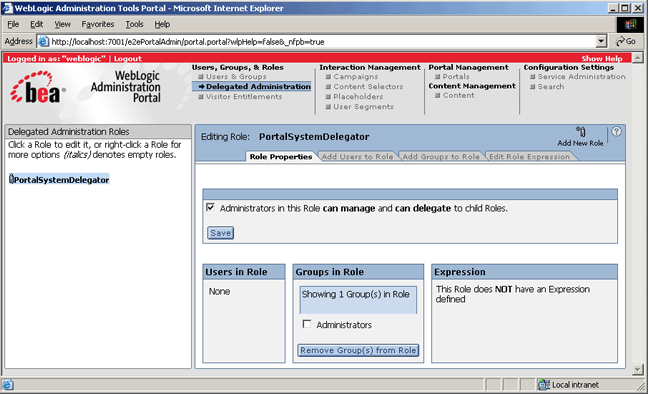
Task: Open Portals link
Action: [456, 76]
